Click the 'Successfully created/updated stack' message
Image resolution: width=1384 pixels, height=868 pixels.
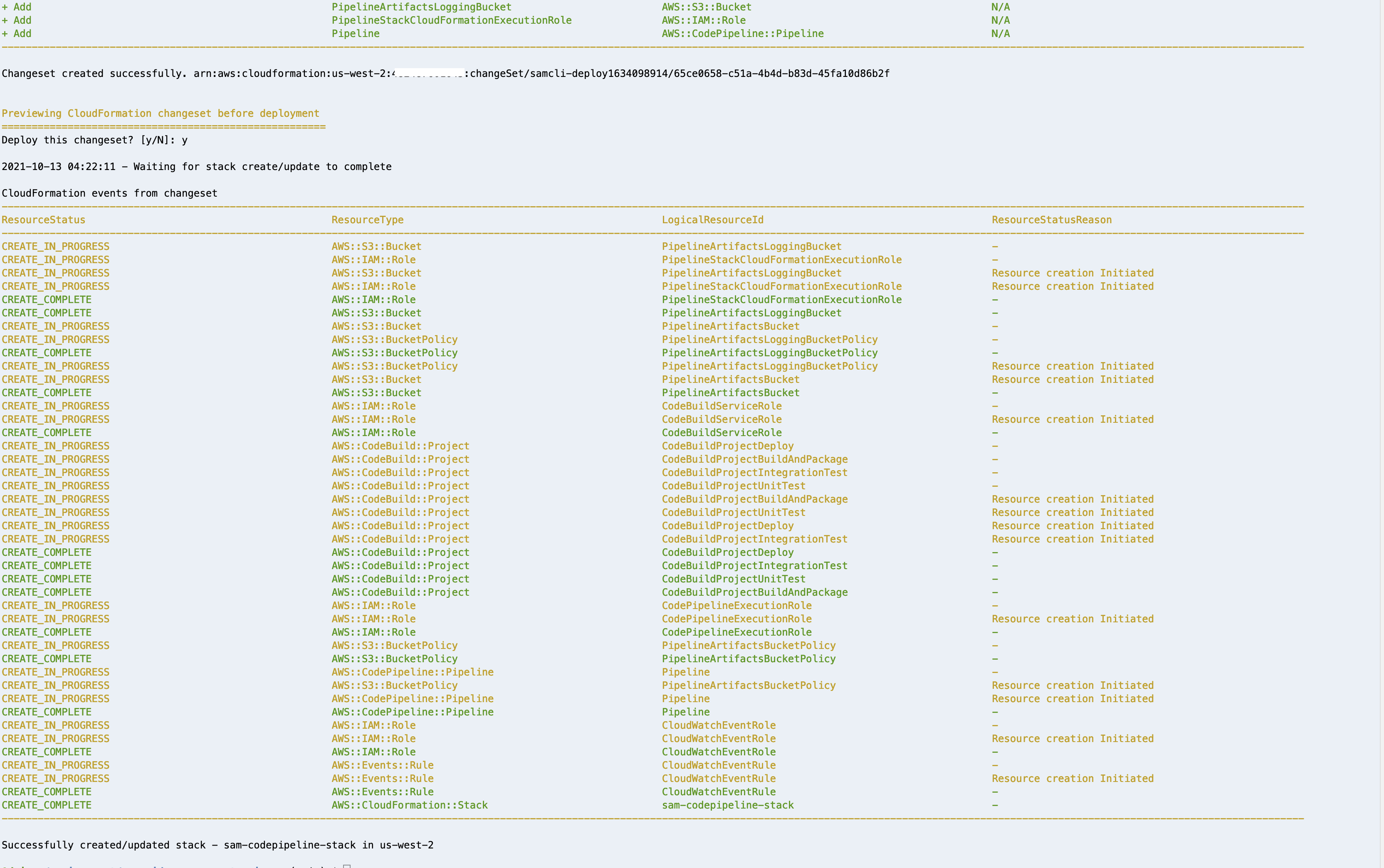(x=104, y=845)
